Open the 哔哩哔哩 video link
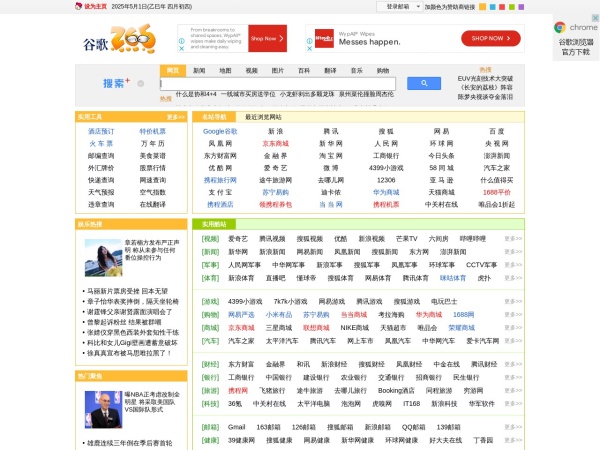600x450 pixels. pyautogui.click(x=473, y=239)
